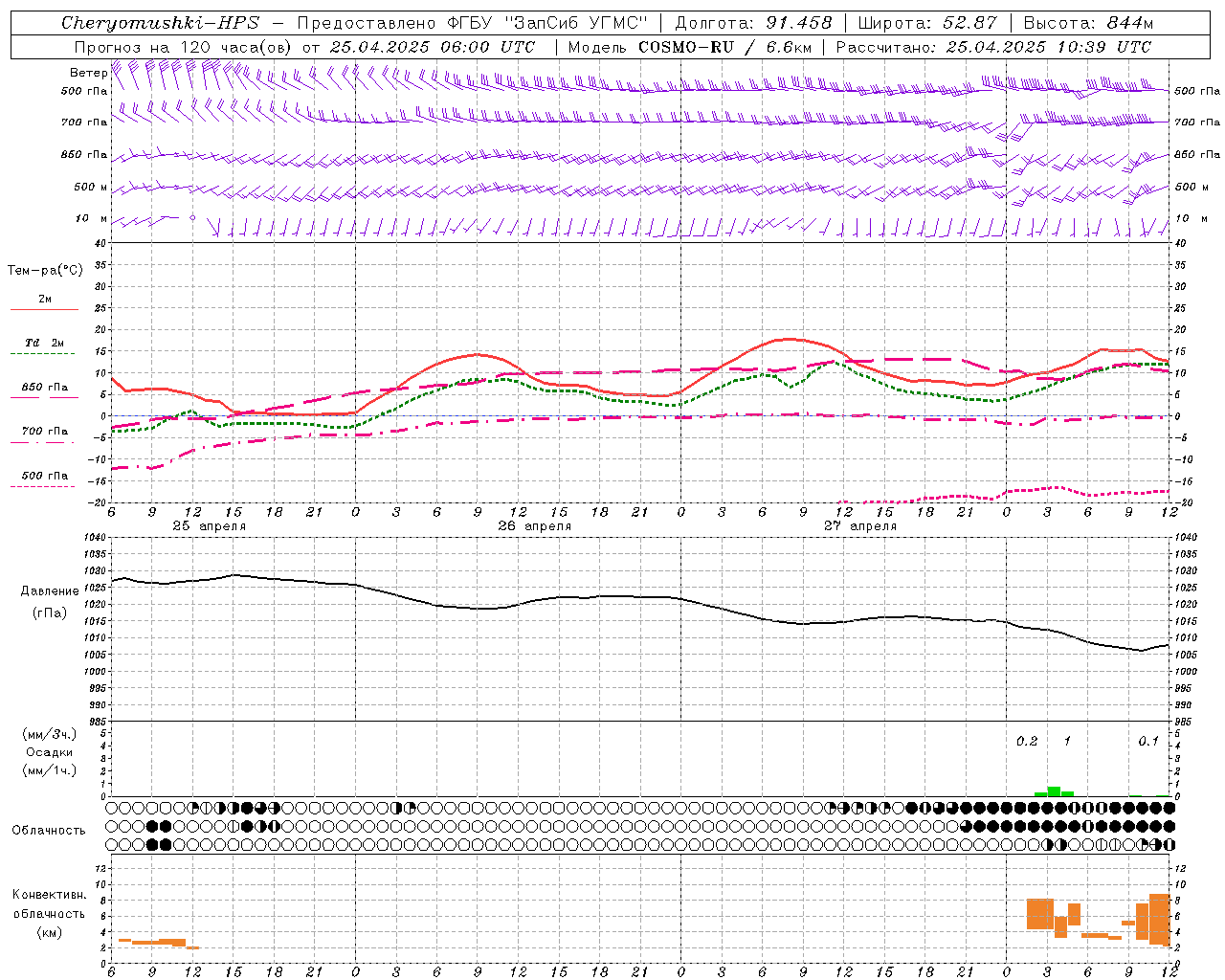Click the model label COSMO-RU / 6.6км
Viewport: 1225px width, 980px height.
(724, 47)
